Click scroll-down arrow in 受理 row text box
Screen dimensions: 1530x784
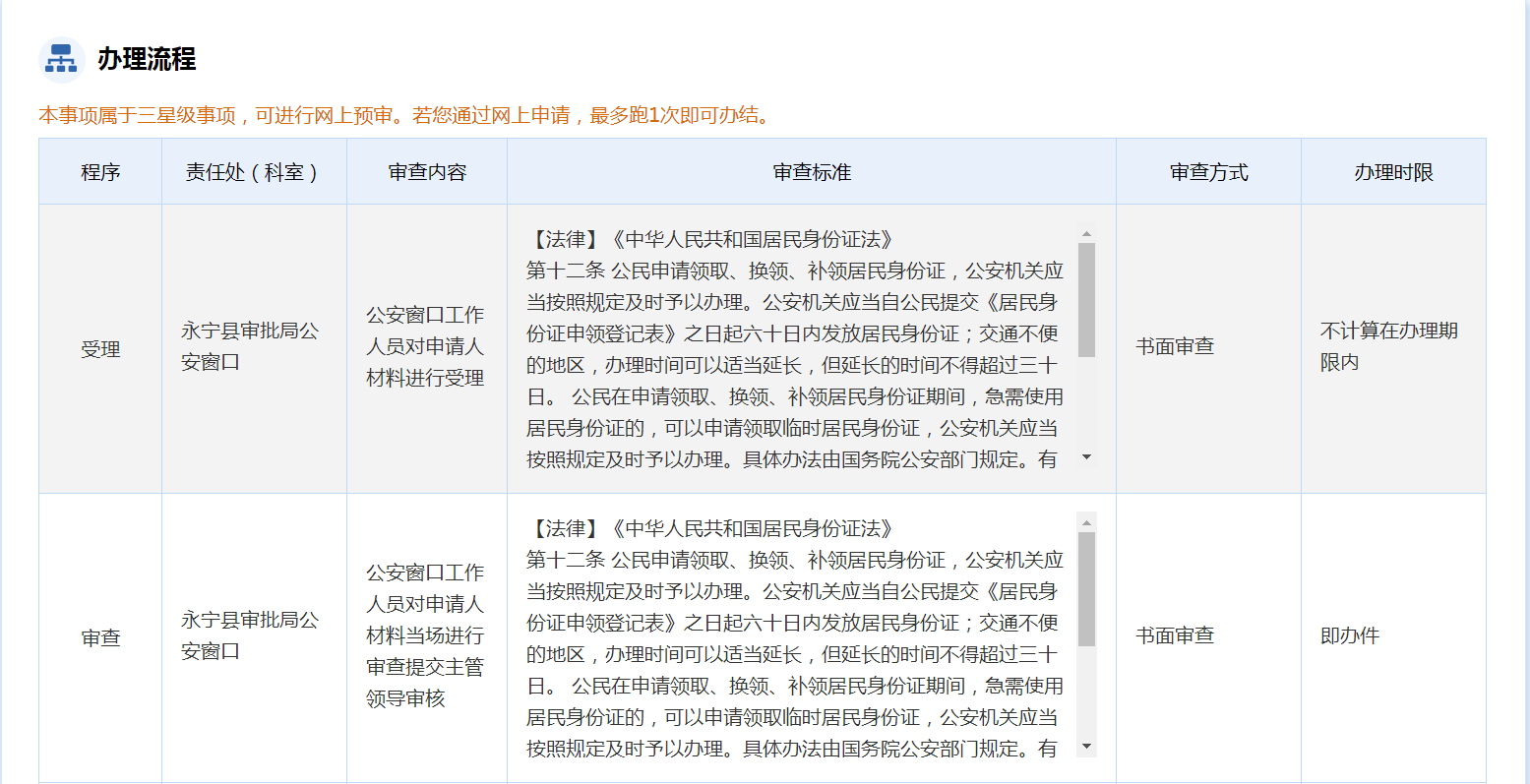tap(1086, 457)
